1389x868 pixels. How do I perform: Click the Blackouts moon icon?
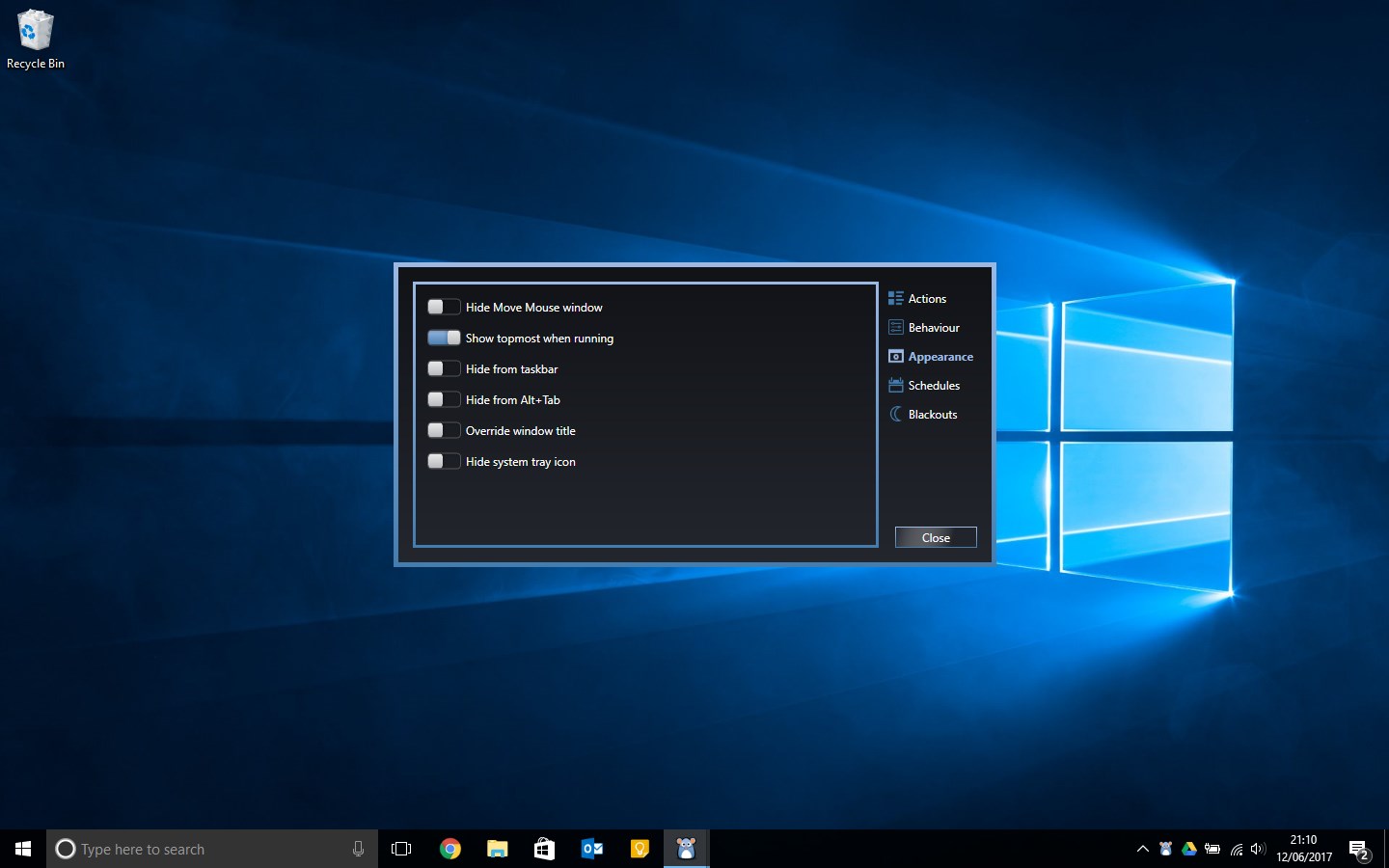896,414
